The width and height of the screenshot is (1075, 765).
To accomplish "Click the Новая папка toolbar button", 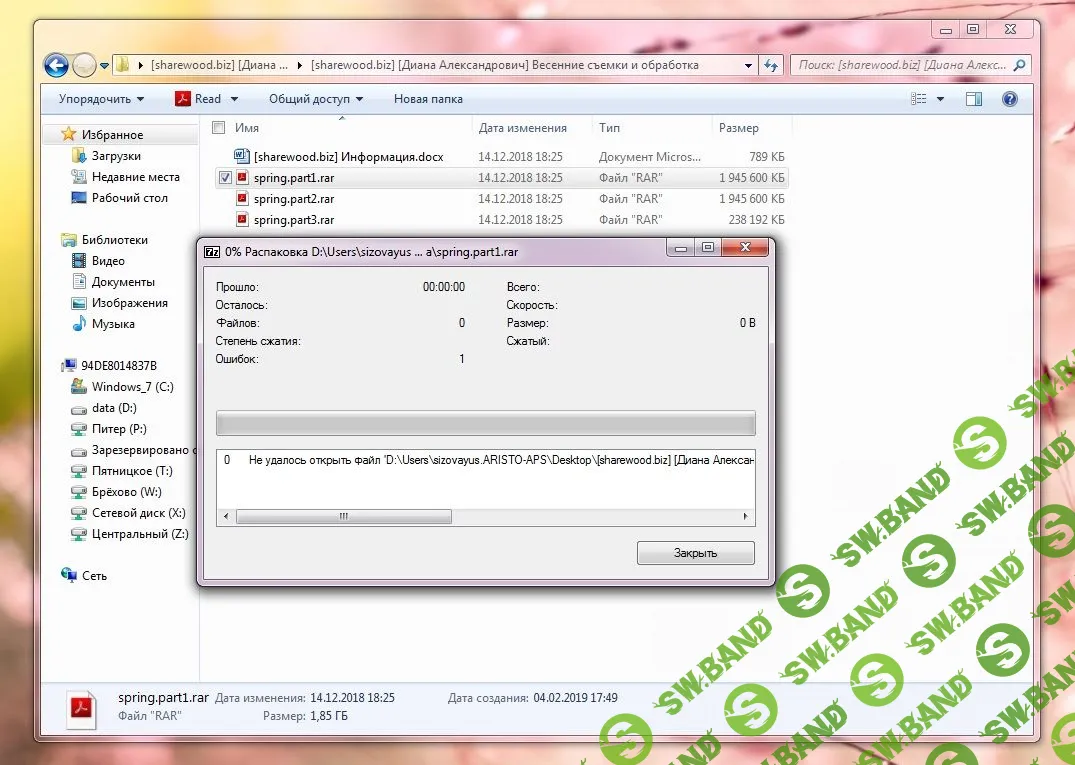I will click(x=428, y=99).
